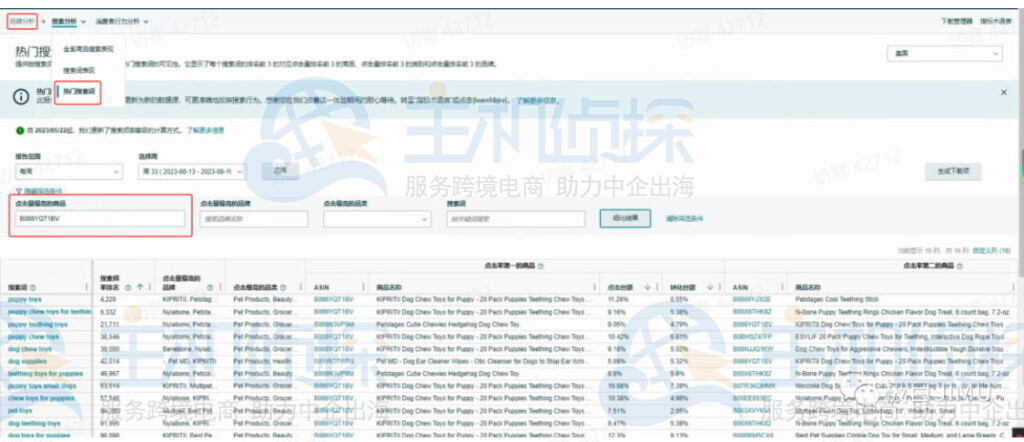
Task: Click help icon in top clicked brand header
Action: tap(210, 287)
